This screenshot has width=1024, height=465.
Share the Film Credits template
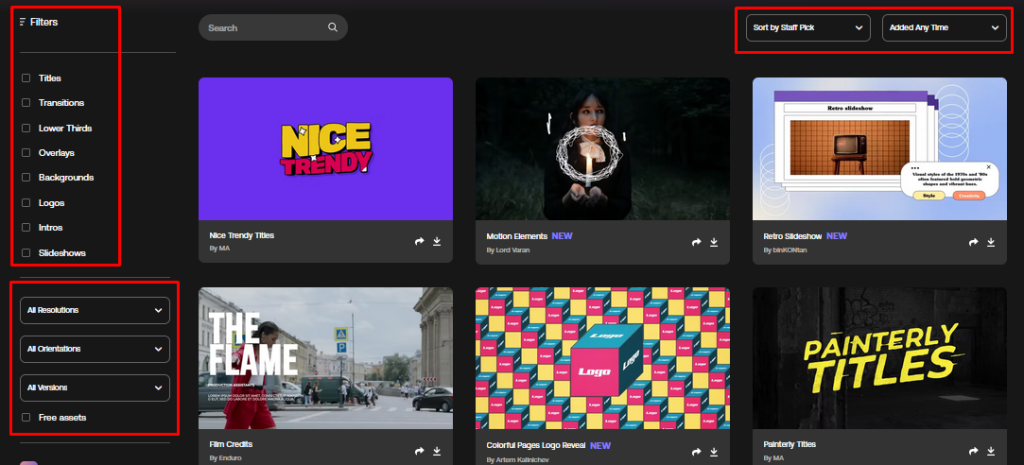(x=419, y=451)
